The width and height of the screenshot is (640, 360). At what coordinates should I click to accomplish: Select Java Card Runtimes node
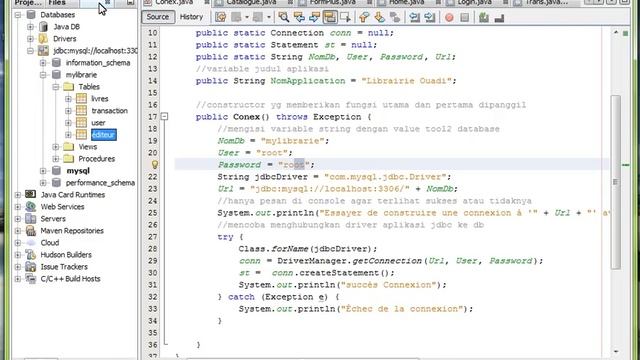click(x=73, y=195)
